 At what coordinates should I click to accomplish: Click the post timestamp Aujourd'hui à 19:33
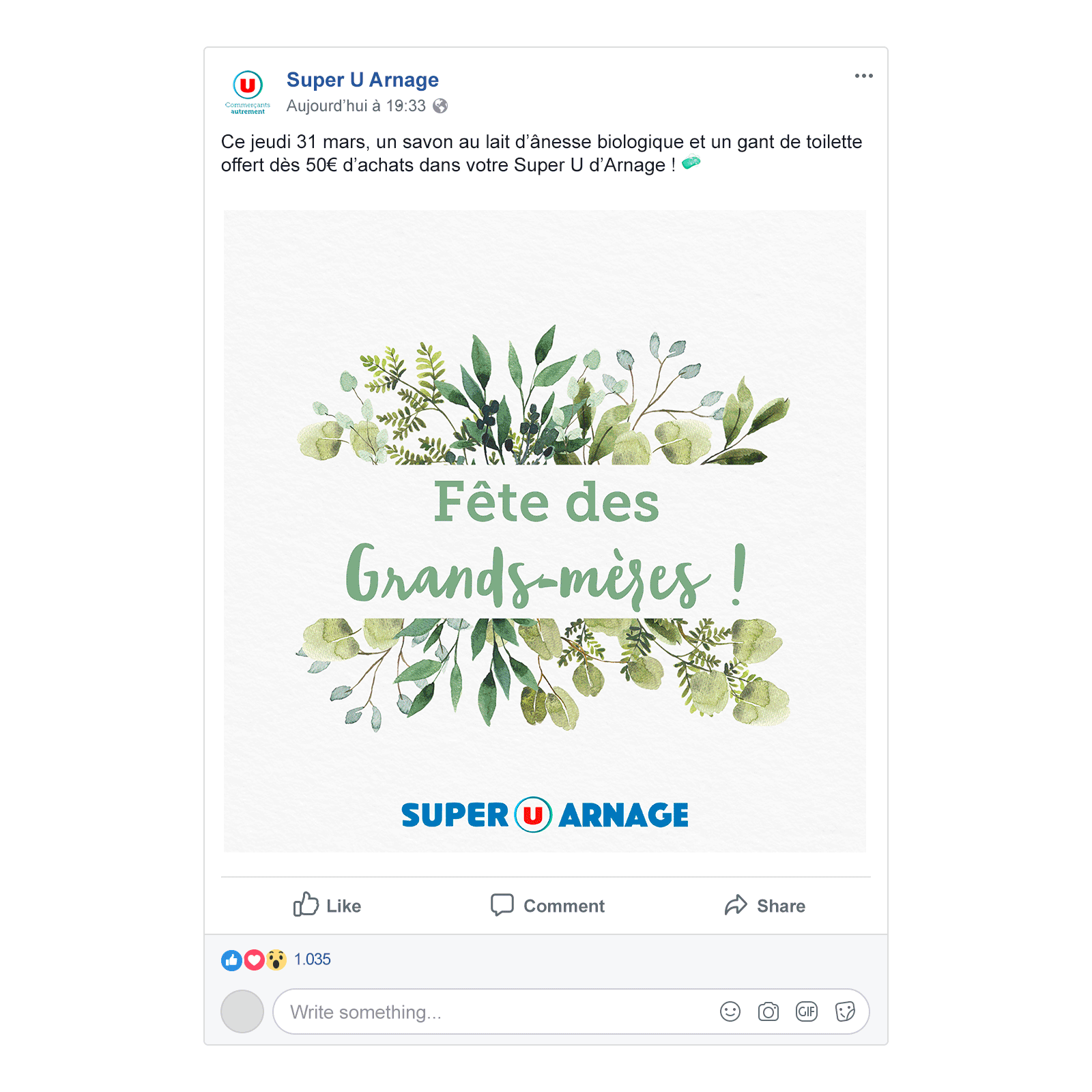[356, 106]
